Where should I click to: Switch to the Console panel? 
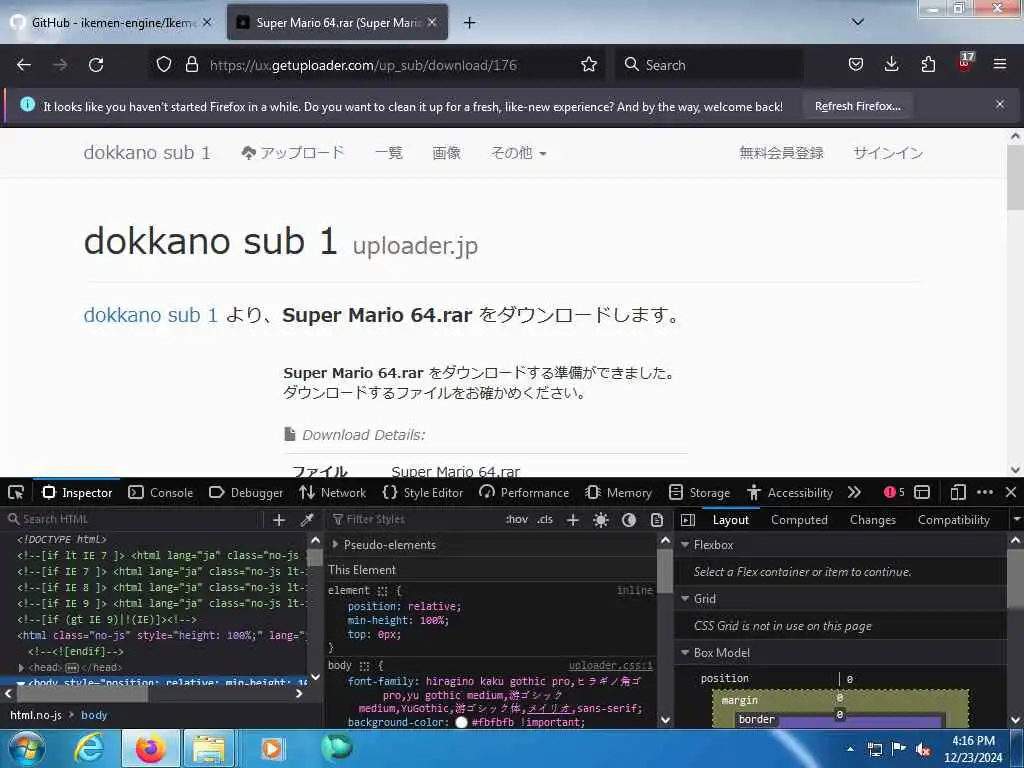point(161,492)
